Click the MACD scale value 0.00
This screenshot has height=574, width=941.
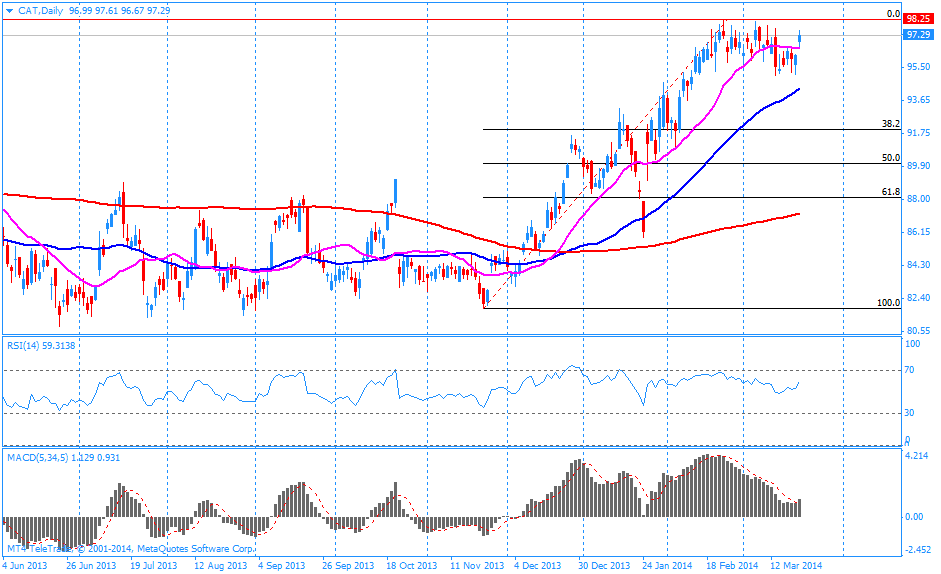pos(913,517)
